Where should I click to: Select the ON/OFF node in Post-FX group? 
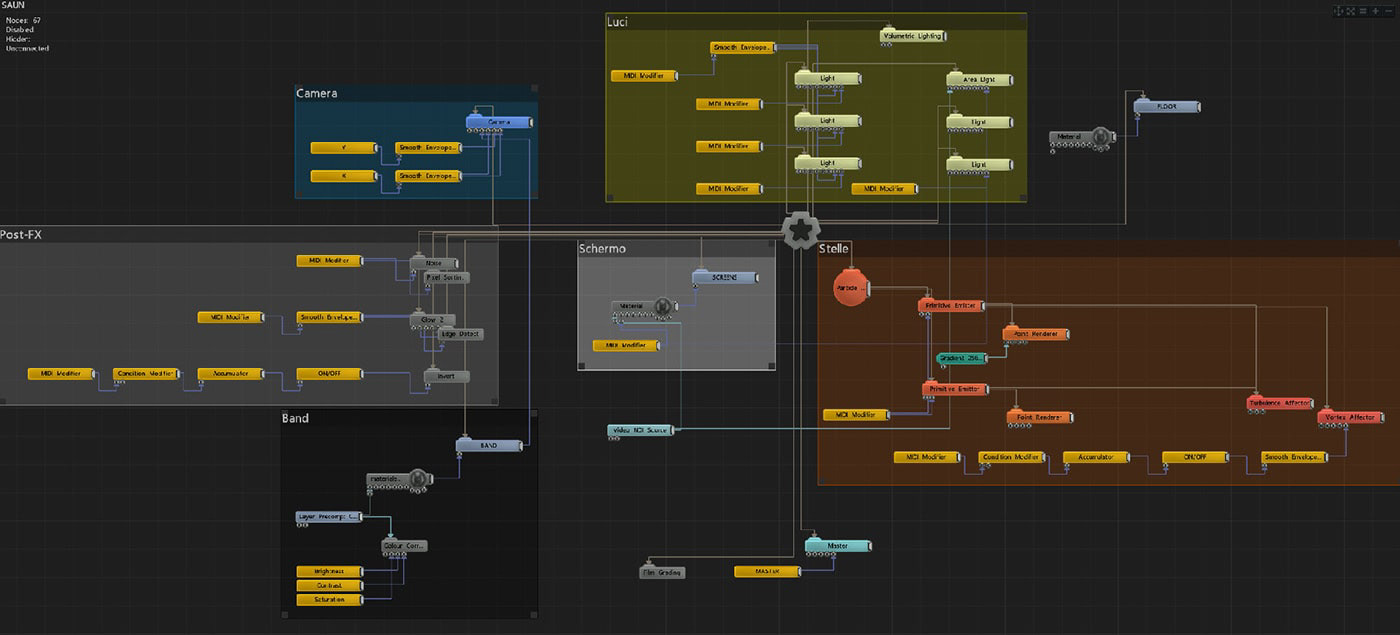click(x=329, y=374)
